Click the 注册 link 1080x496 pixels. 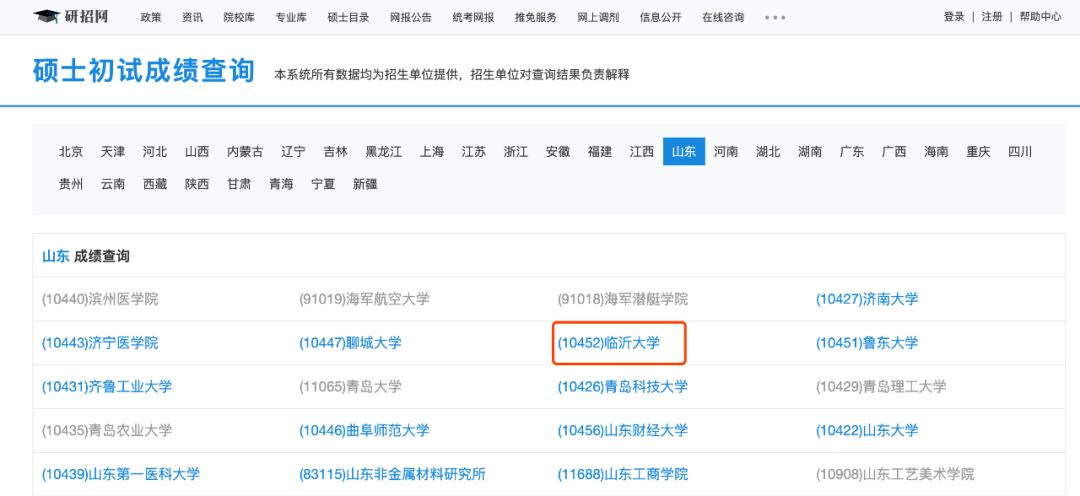(992, 17)
